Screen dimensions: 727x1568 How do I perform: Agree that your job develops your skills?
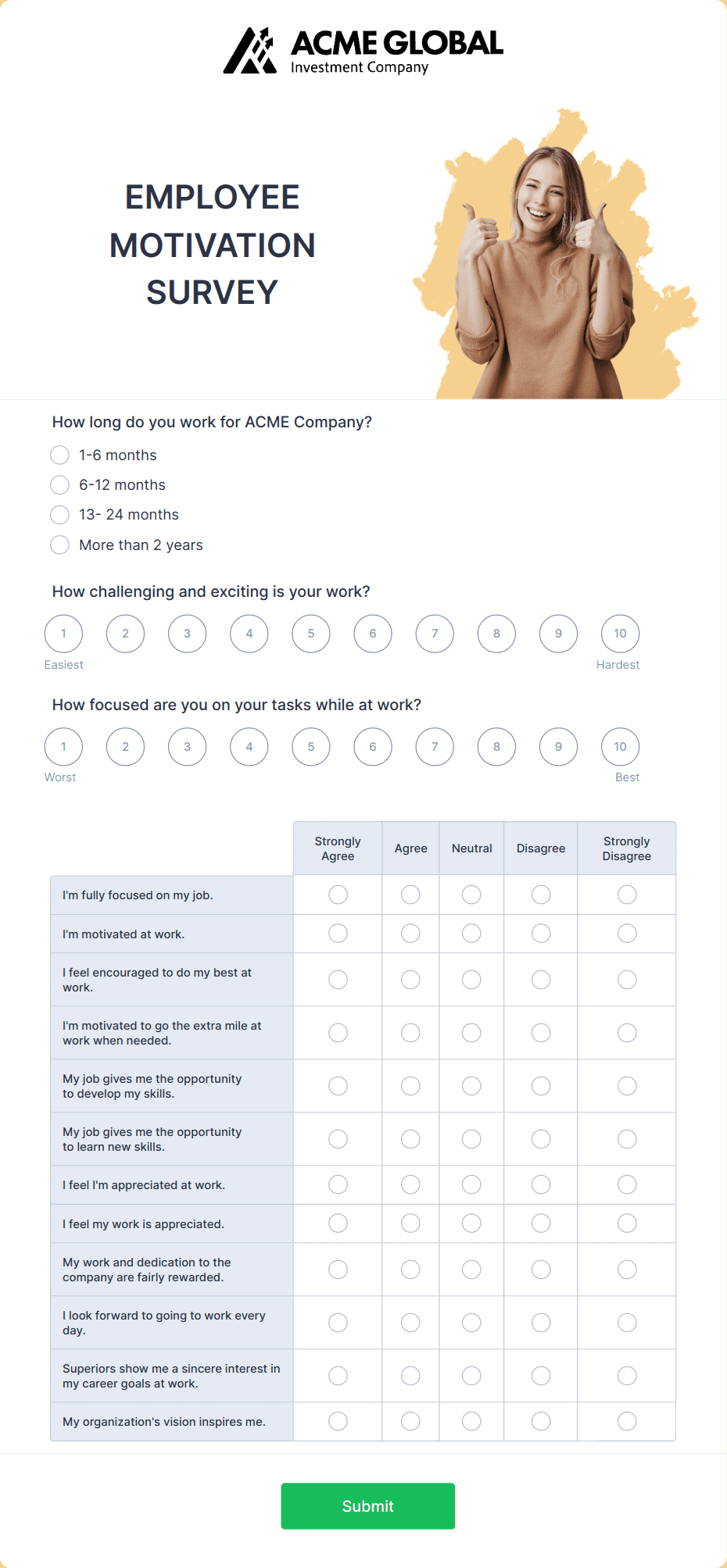(x=410, y=1085)
